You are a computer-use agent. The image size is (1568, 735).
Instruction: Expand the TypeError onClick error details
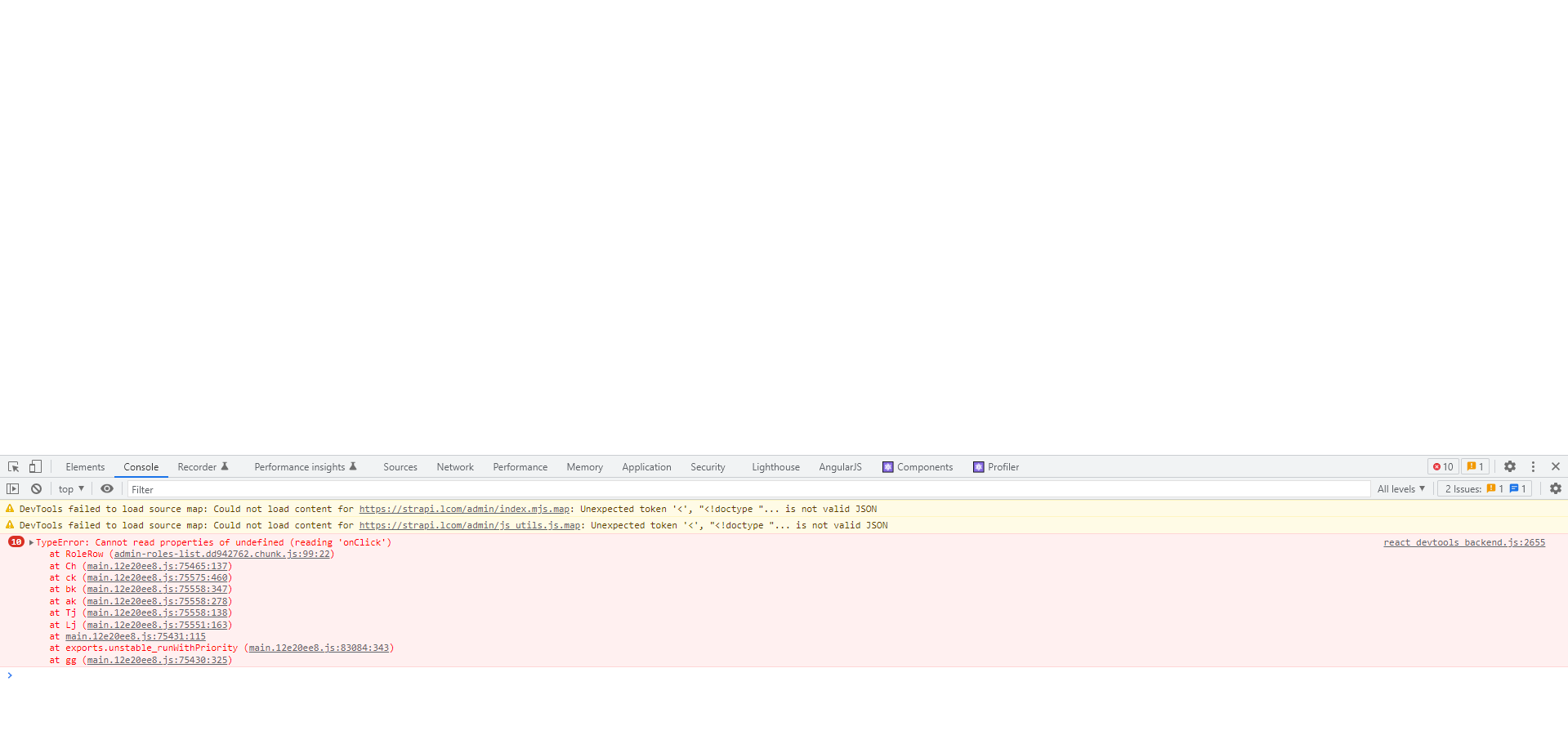(x=32, y=541)
